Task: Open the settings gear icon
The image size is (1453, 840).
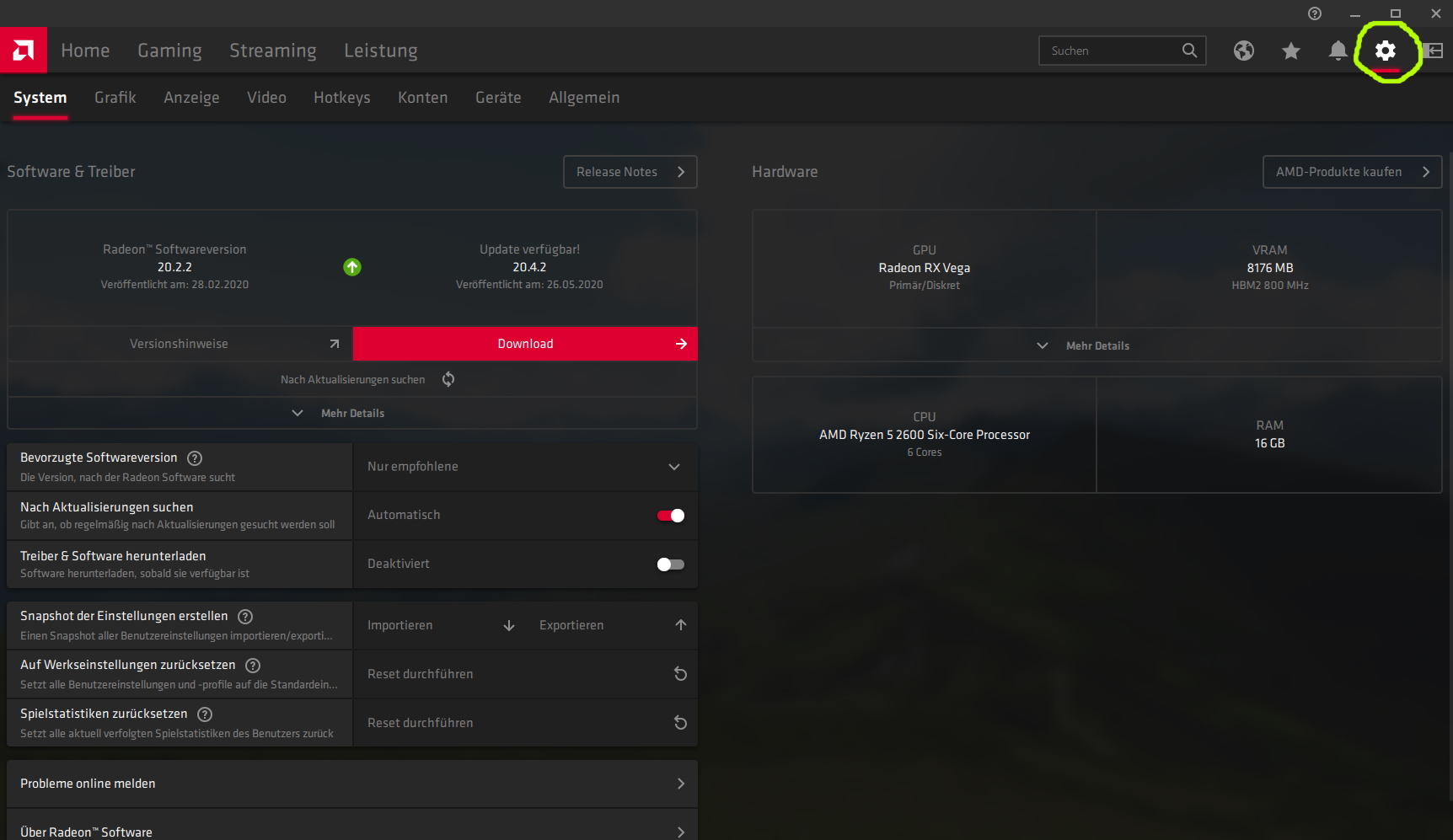Action: [x=1386, y=51]
